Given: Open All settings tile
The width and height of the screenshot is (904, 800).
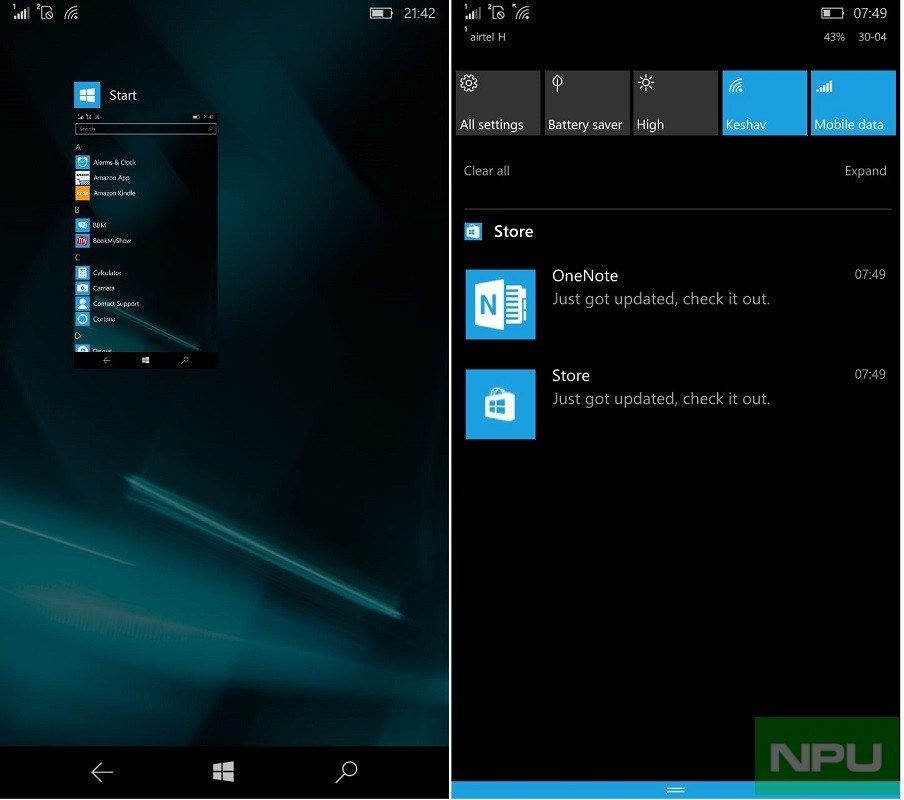Looking at the screenshot, I should point(497,102).
